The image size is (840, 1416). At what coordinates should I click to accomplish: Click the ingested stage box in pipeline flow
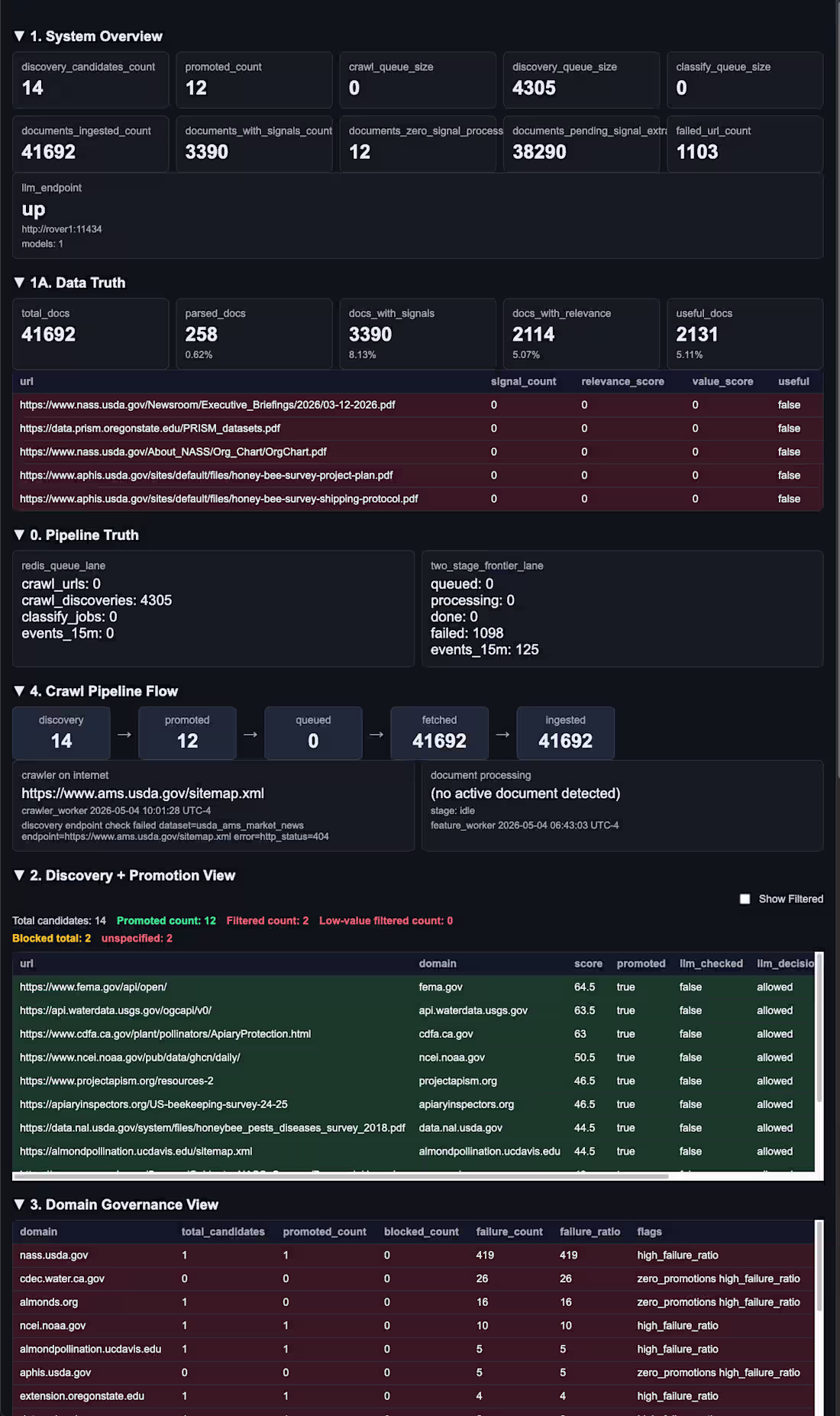coord(565,733)
